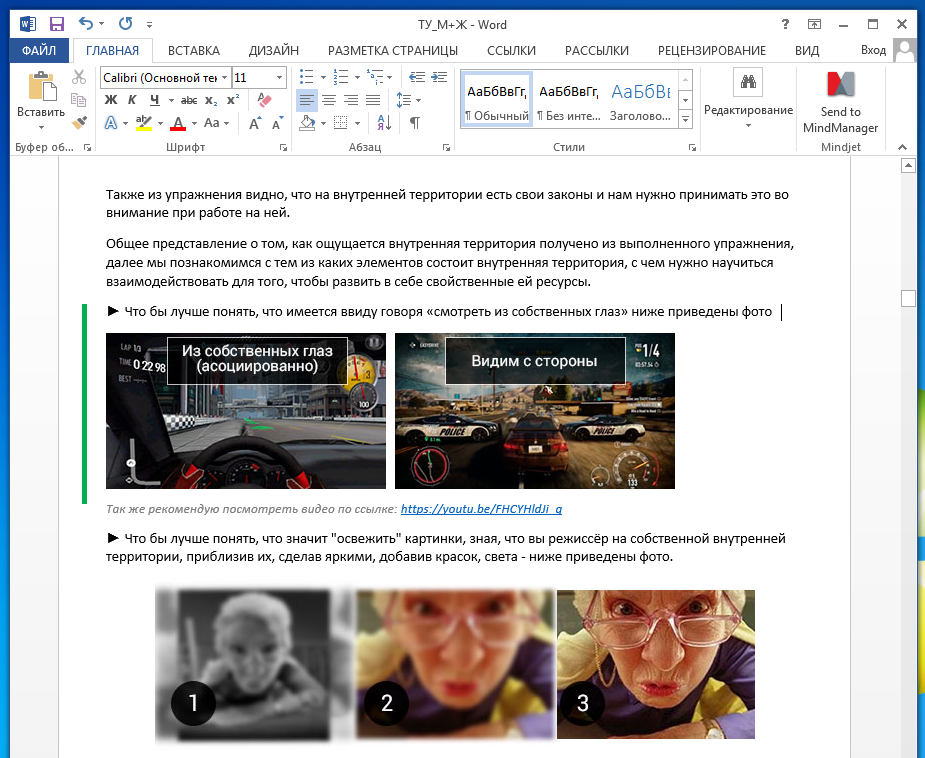Toggle superscript formatting
This screenshot has height=758, width=925.
[233, 100]
